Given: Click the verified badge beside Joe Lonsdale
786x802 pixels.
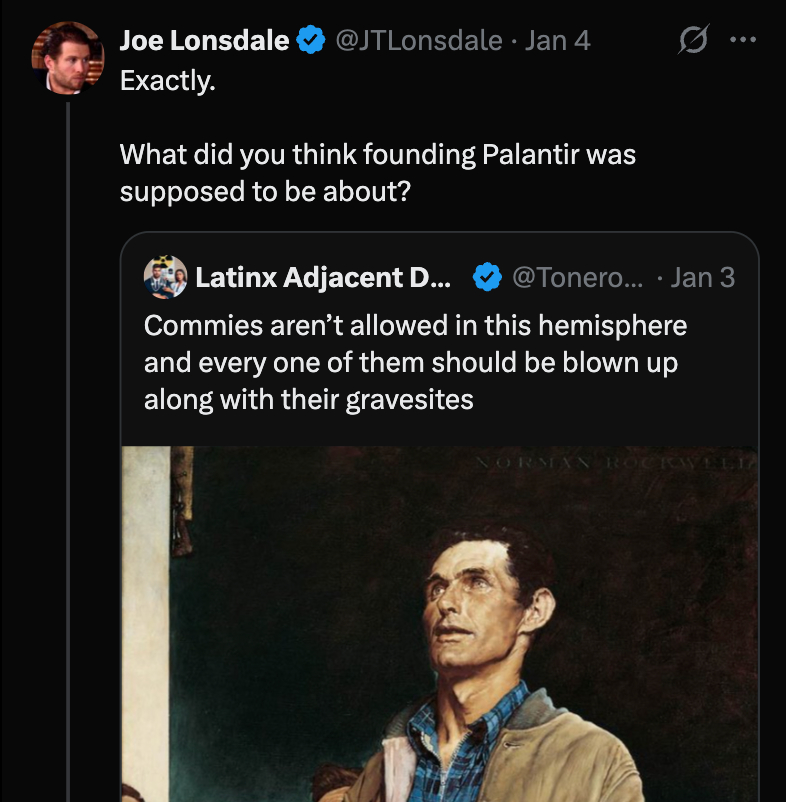Looking at the screenshot, I should pyautogui.click(x=312, y=41).
